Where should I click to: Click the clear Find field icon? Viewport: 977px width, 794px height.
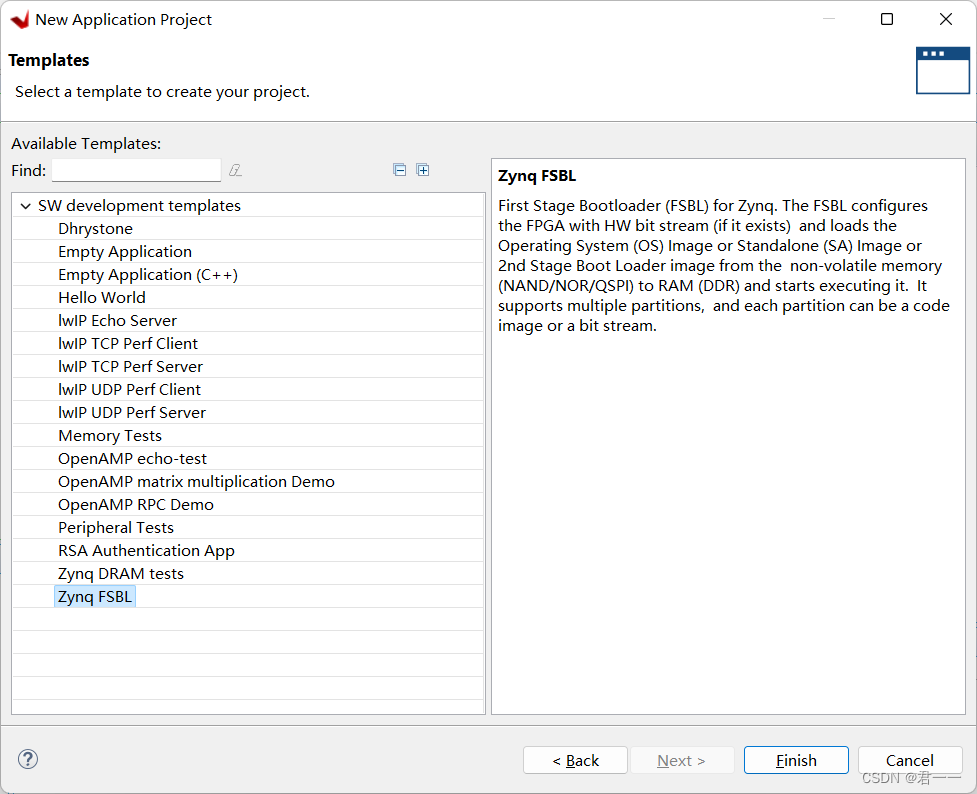(x=235, y=170)
